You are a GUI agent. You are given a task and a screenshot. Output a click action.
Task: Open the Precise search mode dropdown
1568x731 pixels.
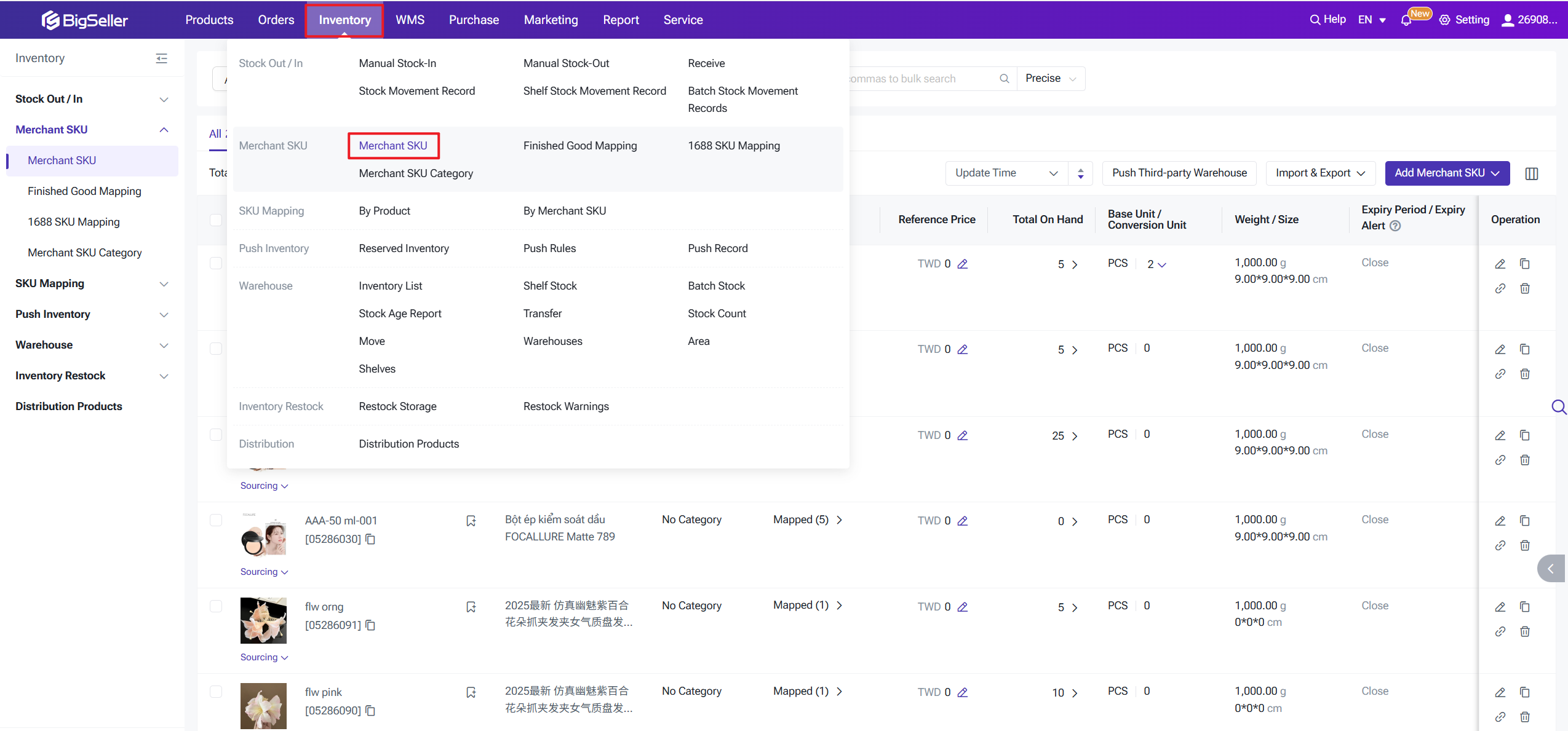coord(1051,79)
